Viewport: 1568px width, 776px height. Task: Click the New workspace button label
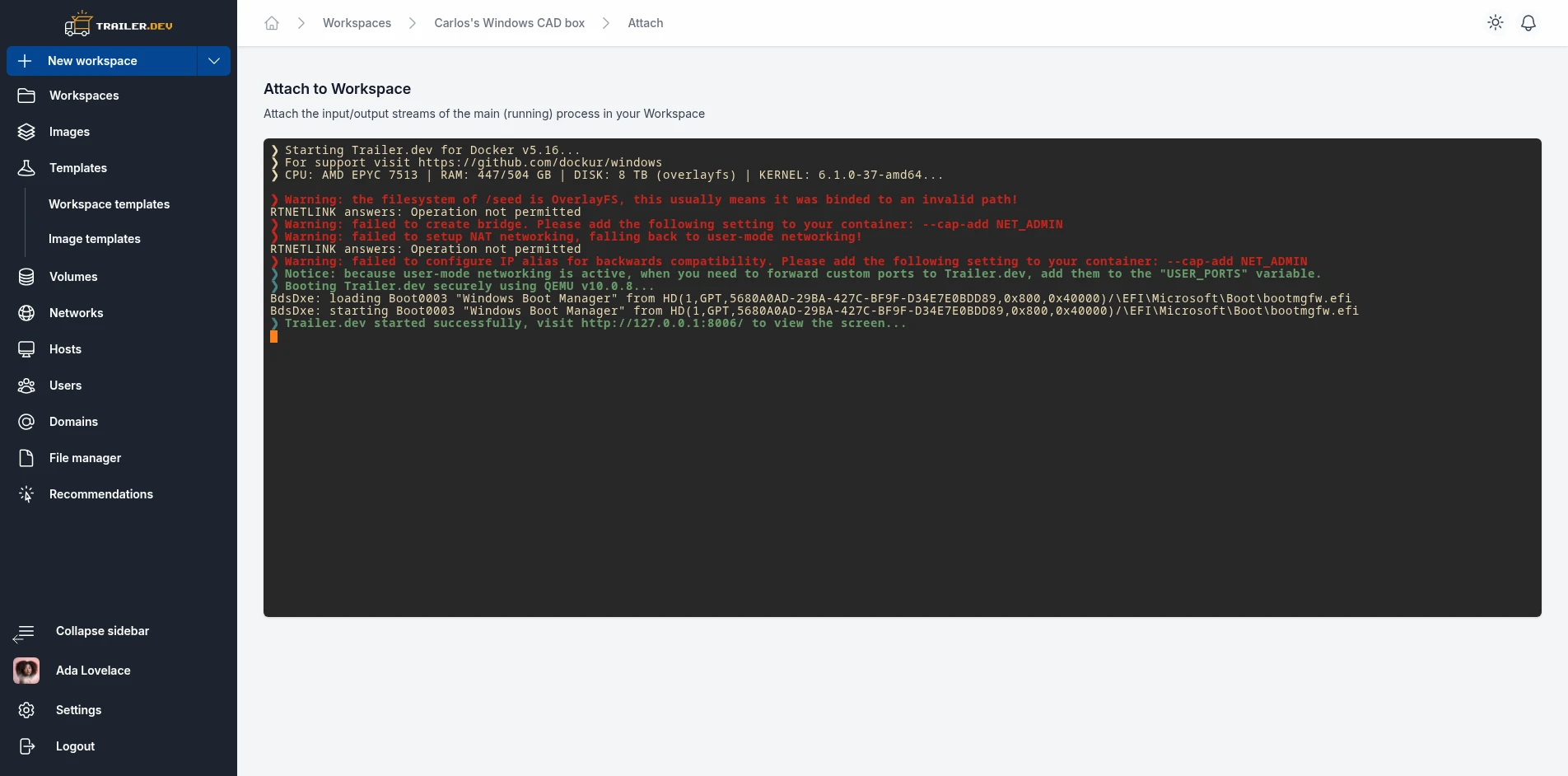tap(92, 61)
